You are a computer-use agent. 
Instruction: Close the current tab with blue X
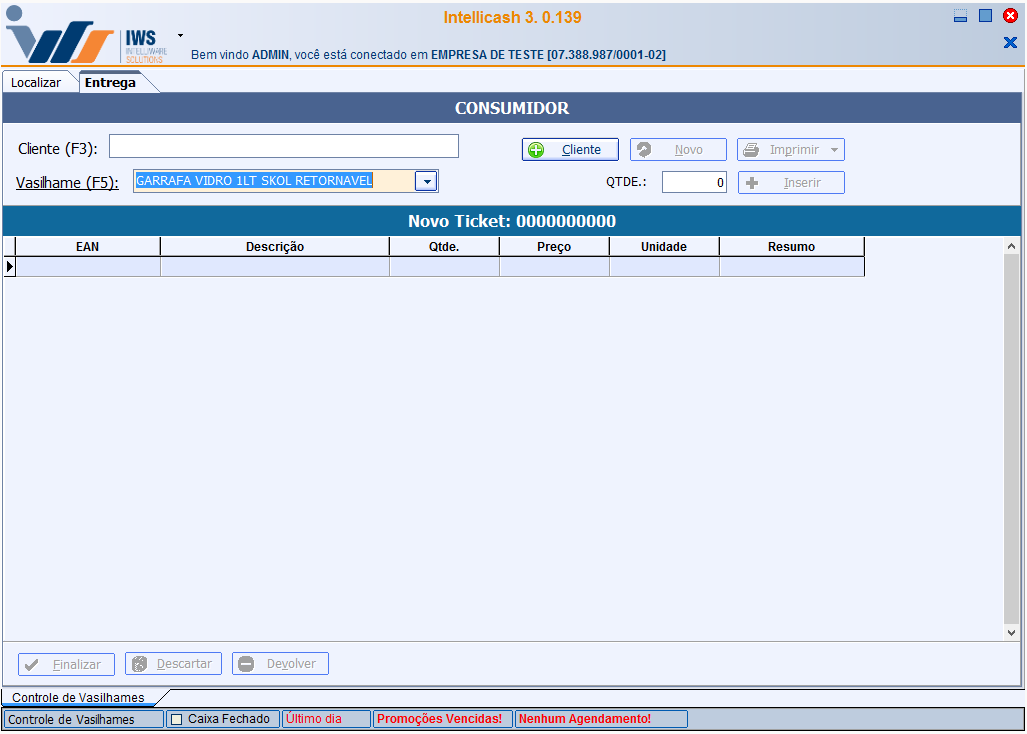tap(1009, 42)
